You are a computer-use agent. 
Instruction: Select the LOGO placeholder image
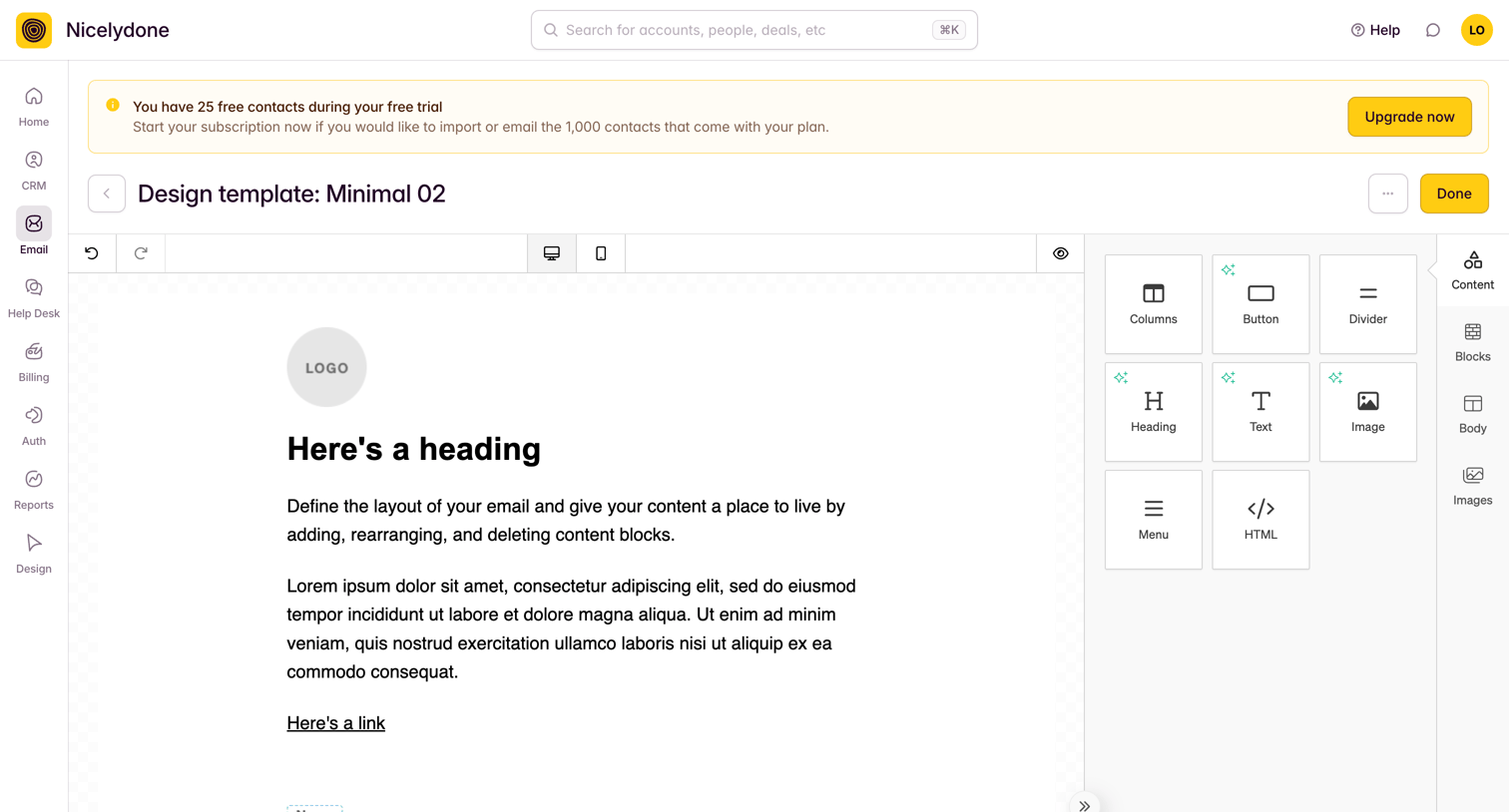click(x=326, y=367)
